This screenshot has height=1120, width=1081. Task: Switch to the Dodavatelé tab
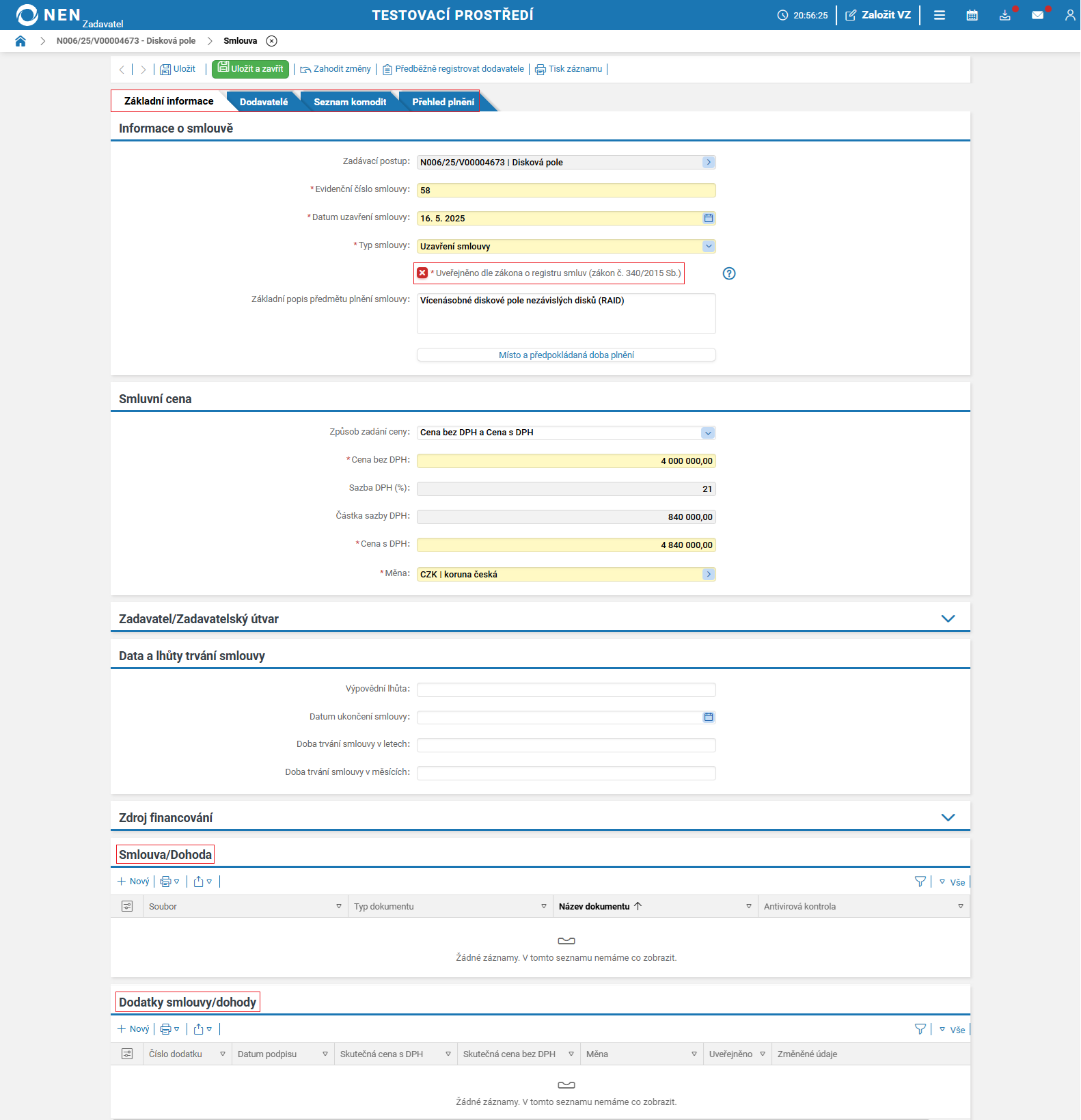click(264, 102)
